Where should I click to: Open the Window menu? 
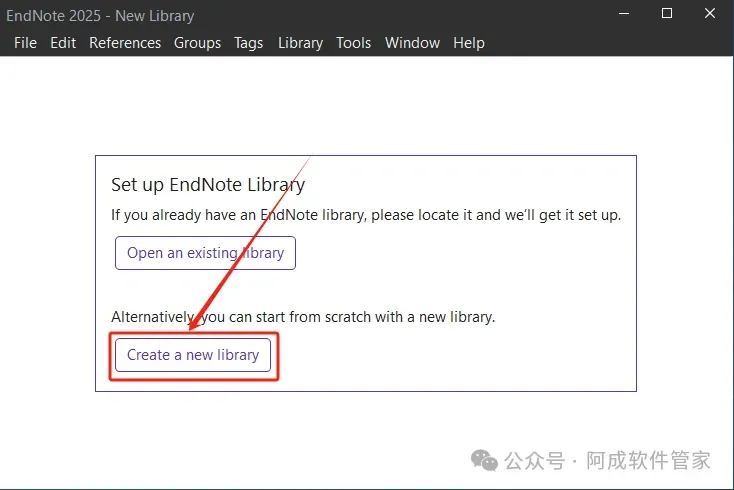412,43
